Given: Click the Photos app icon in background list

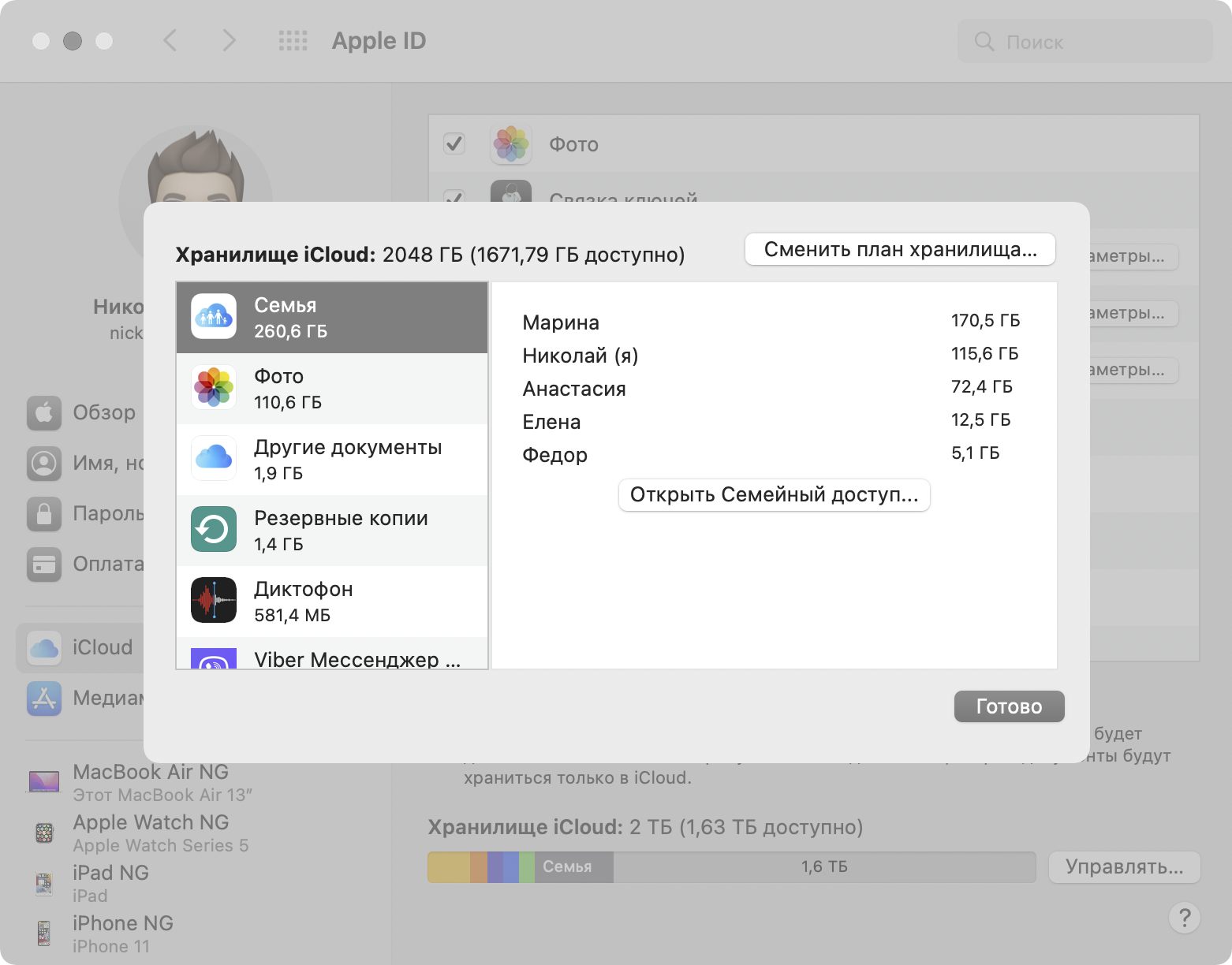Looking at the screenshot, I should click(x=511, y=144).
